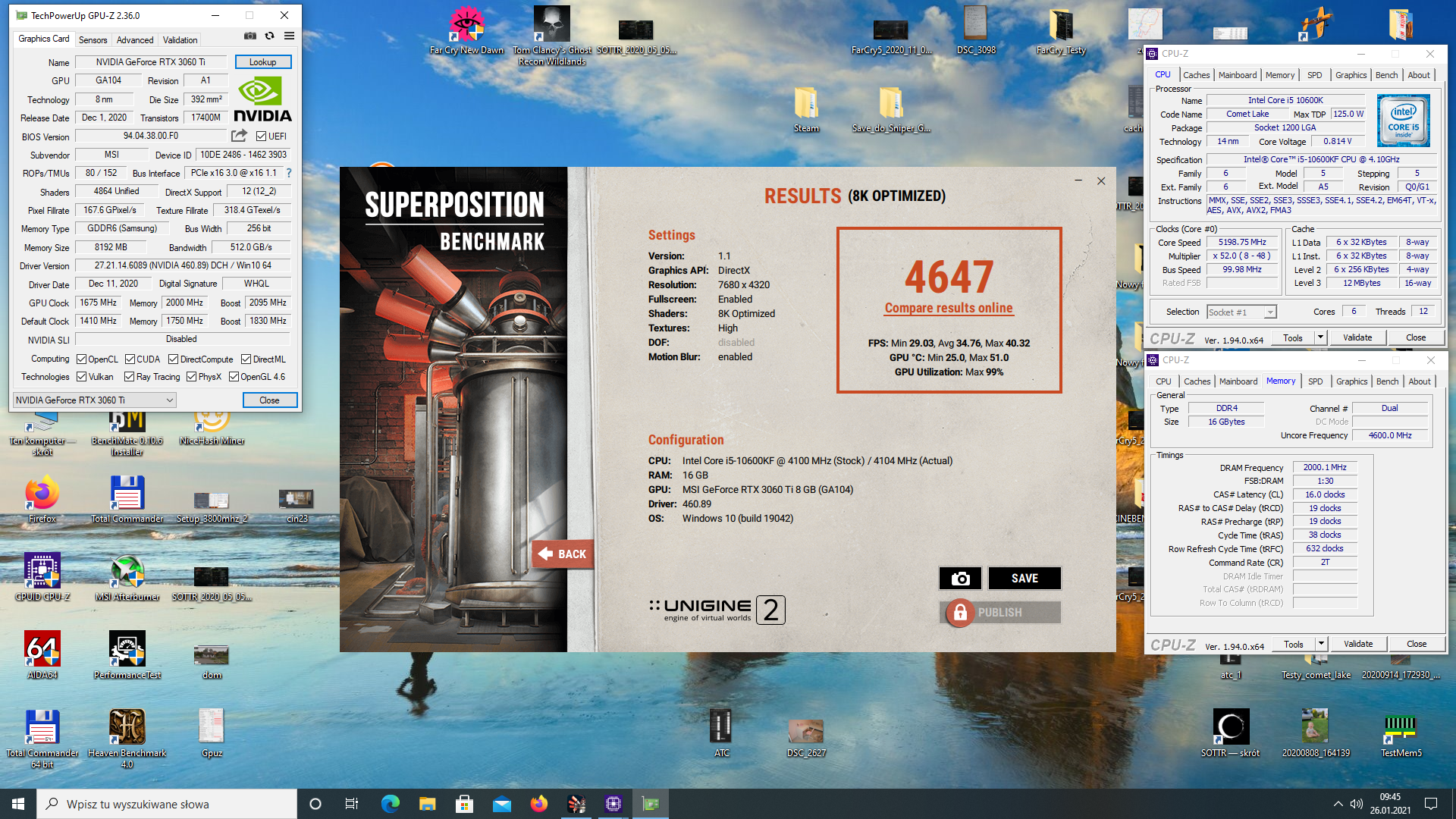
Task: Open Far Cry New Dawn desktop icon
Action: point(466,30)
